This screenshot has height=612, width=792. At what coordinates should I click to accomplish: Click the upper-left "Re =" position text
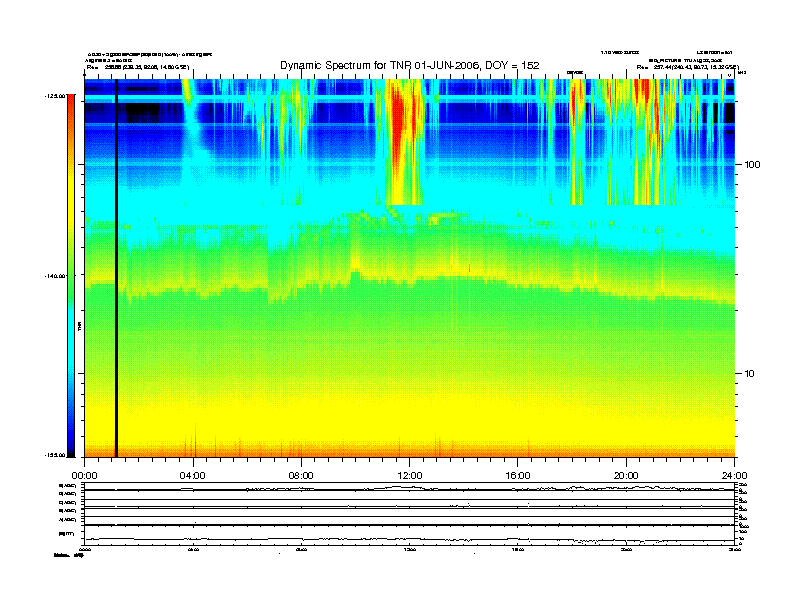(x=138, y=67)
